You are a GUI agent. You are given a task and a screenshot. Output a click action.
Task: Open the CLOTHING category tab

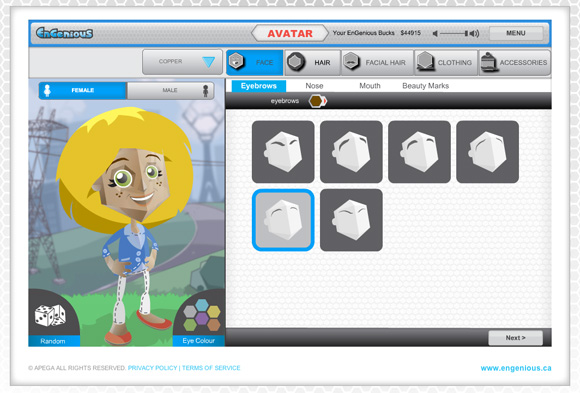446,63
